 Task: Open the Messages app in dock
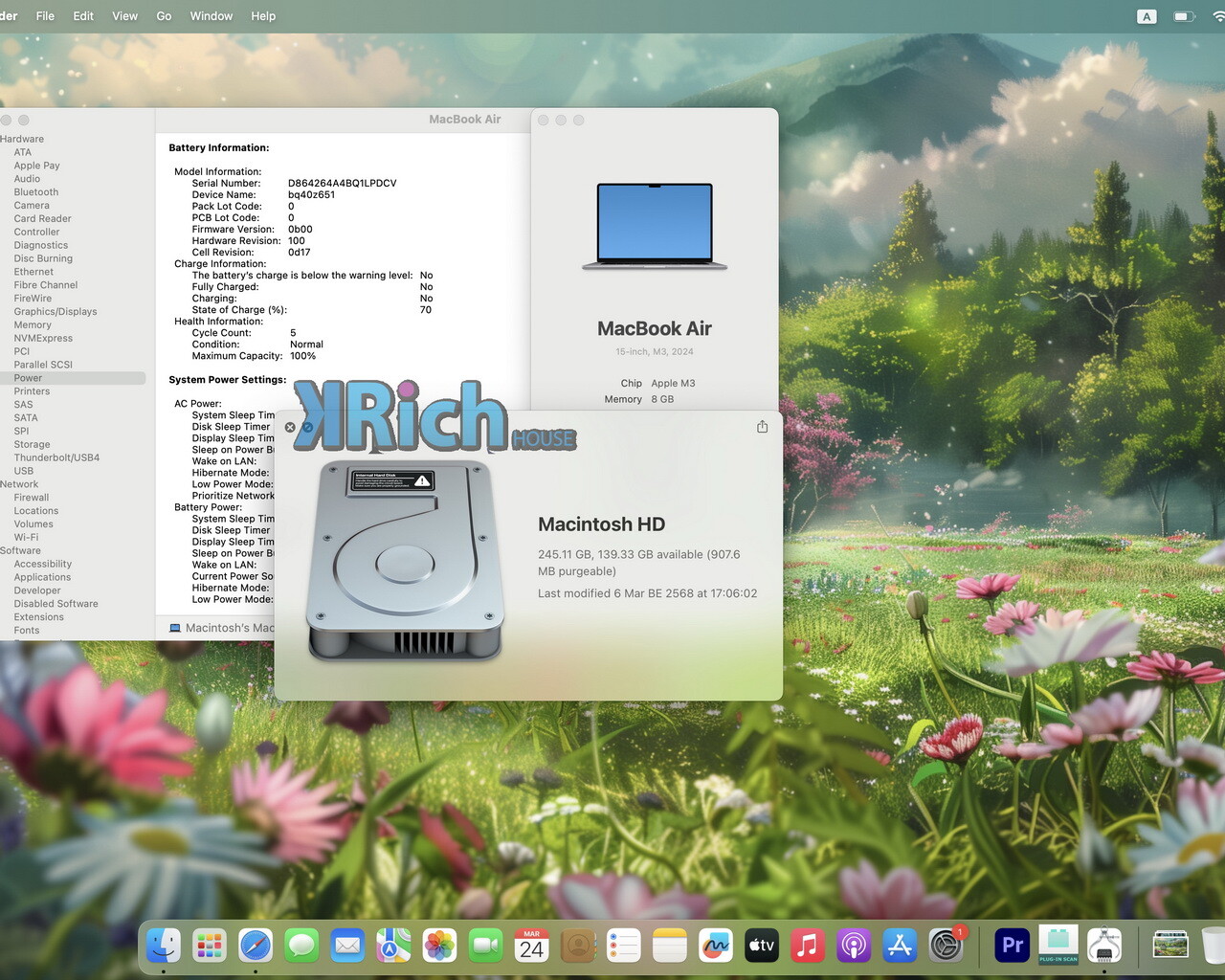[x=301, y=946]
